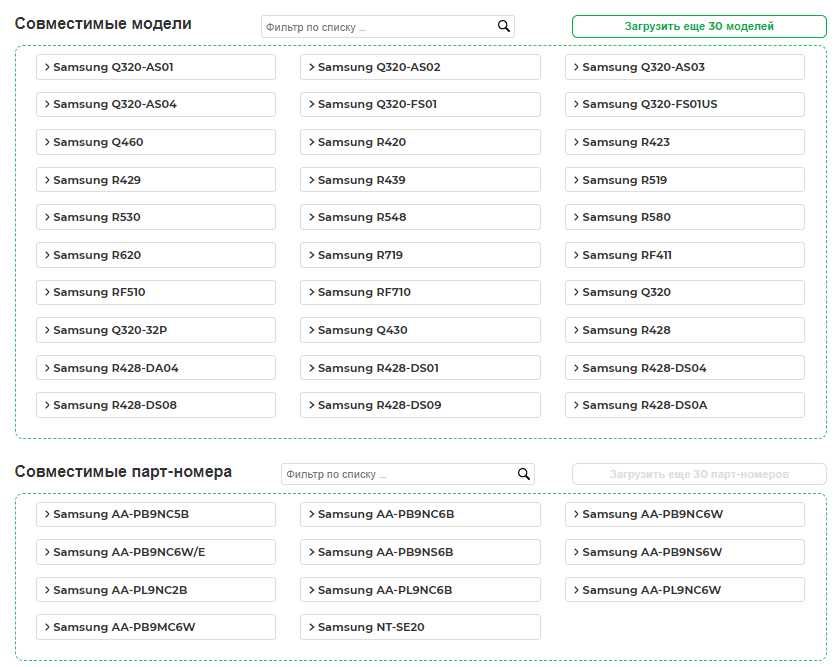
Task: Open Samsung R428-DS01 entry
Action: 420,368
